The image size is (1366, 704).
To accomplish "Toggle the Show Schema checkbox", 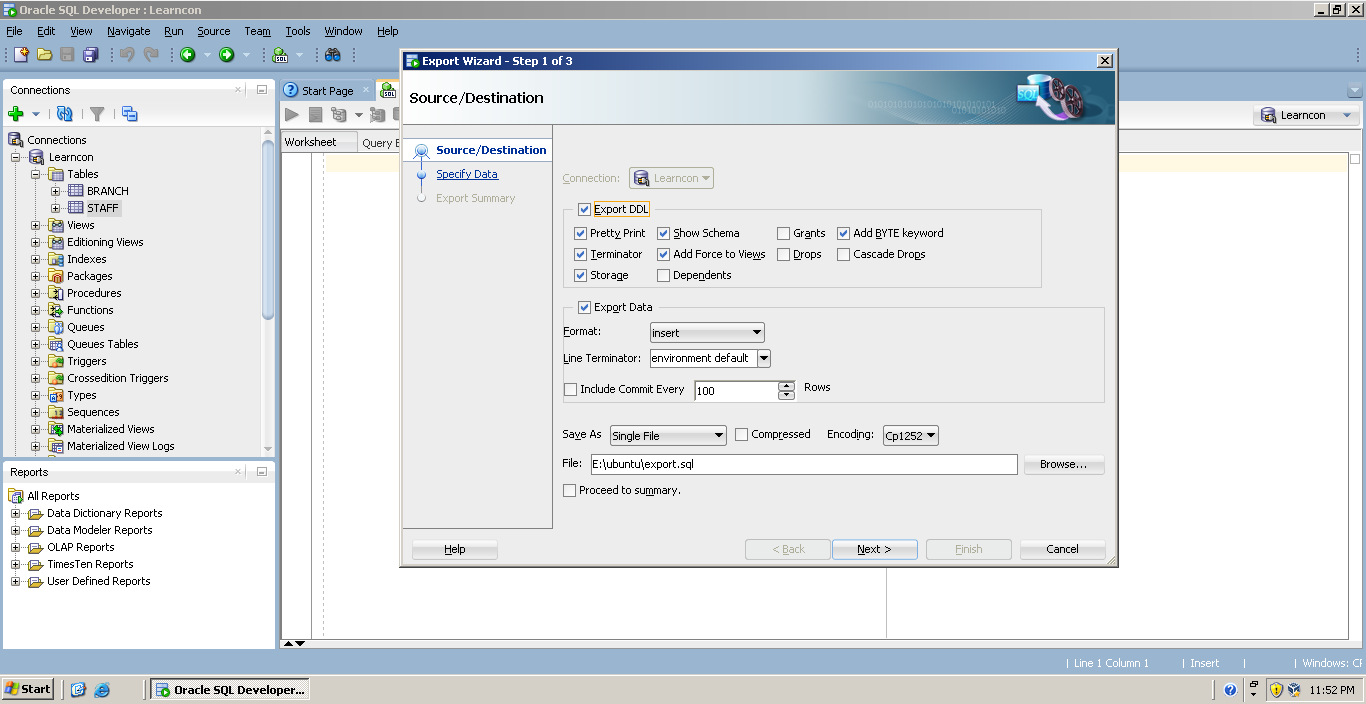I will (x=663, y=233).
